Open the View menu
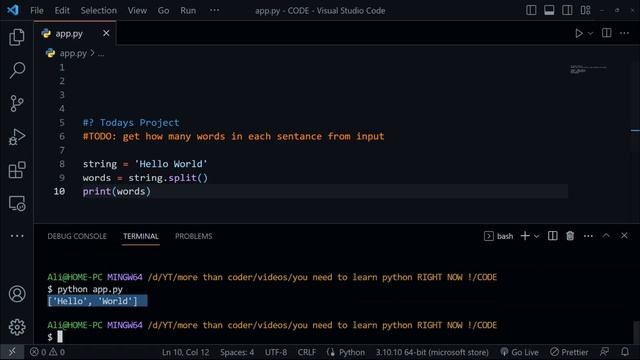The image size is (640, 360). (x=137, y=10)
